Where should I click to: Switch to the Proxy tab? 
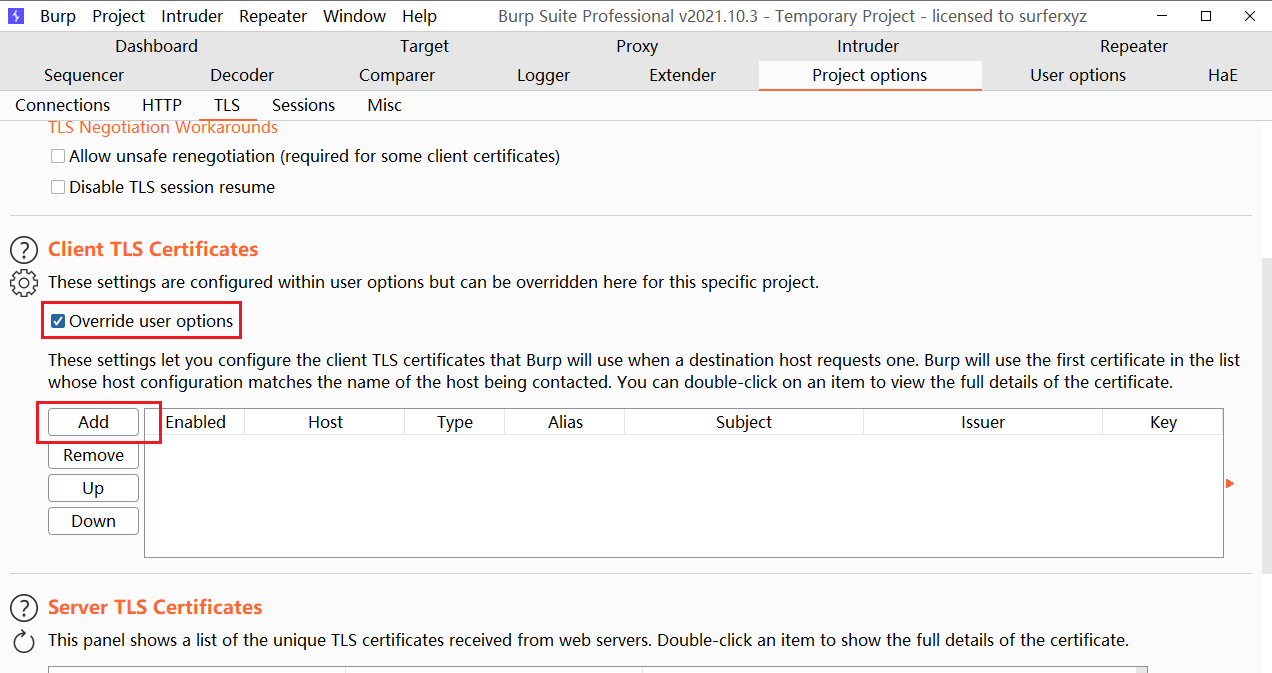(637, 46)
